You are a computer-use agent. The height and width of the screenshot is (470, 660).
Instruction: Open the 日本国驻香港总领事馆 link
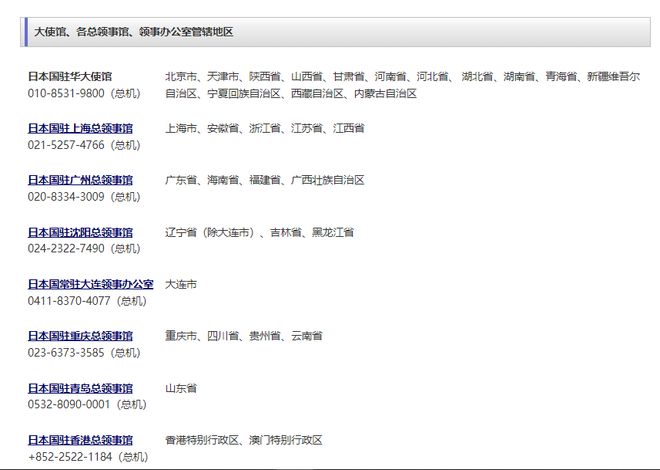click(x=80, y=440)
